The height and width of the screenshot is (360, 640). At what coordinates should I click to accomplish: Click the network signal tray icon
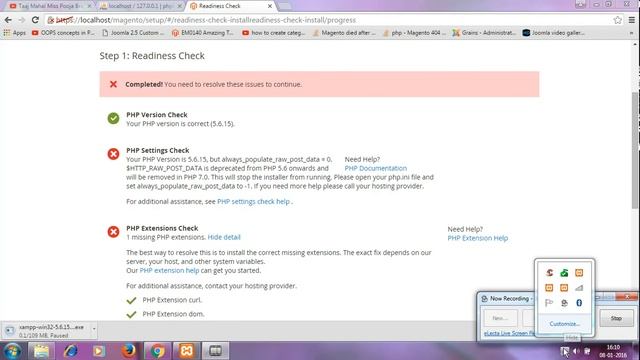pos(579,288)
